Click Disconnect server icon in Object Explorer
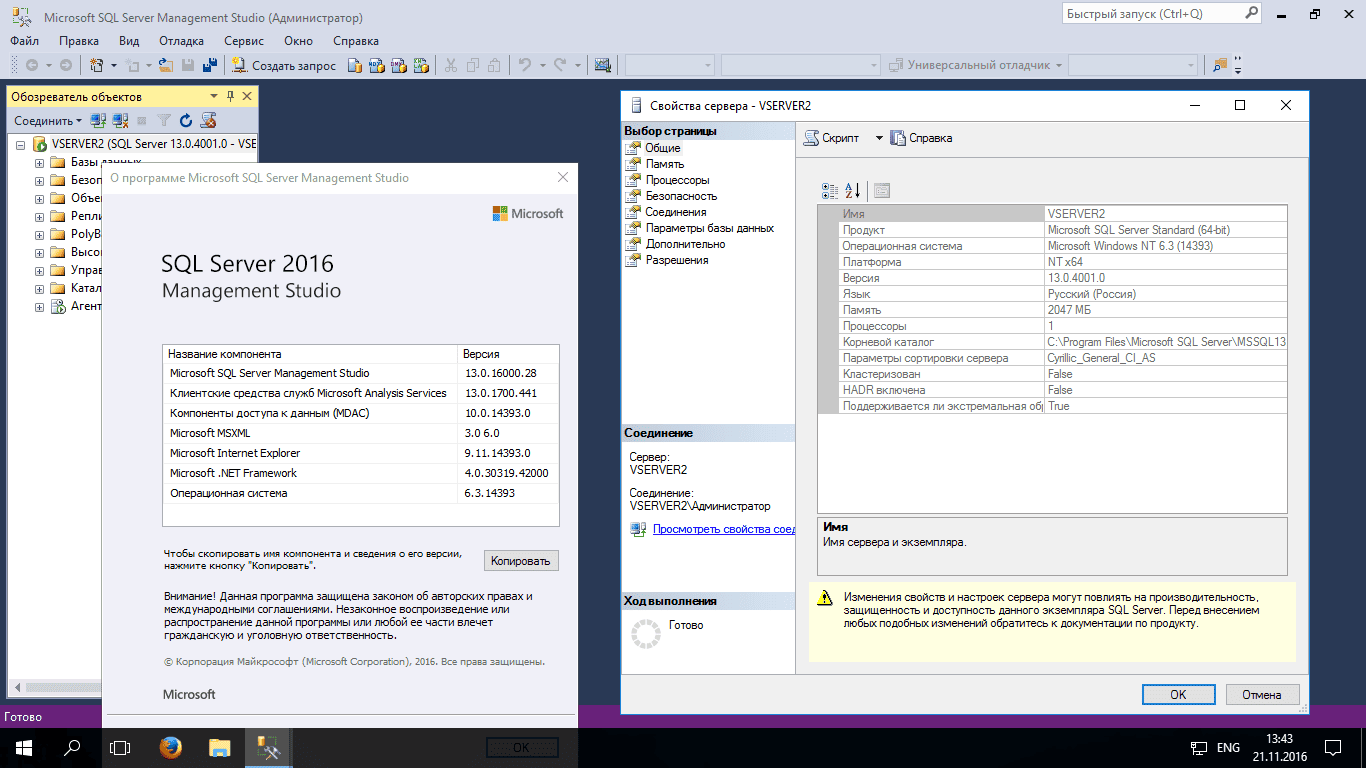The width and height of the screenshot is (1366, 768). [120, 120]
